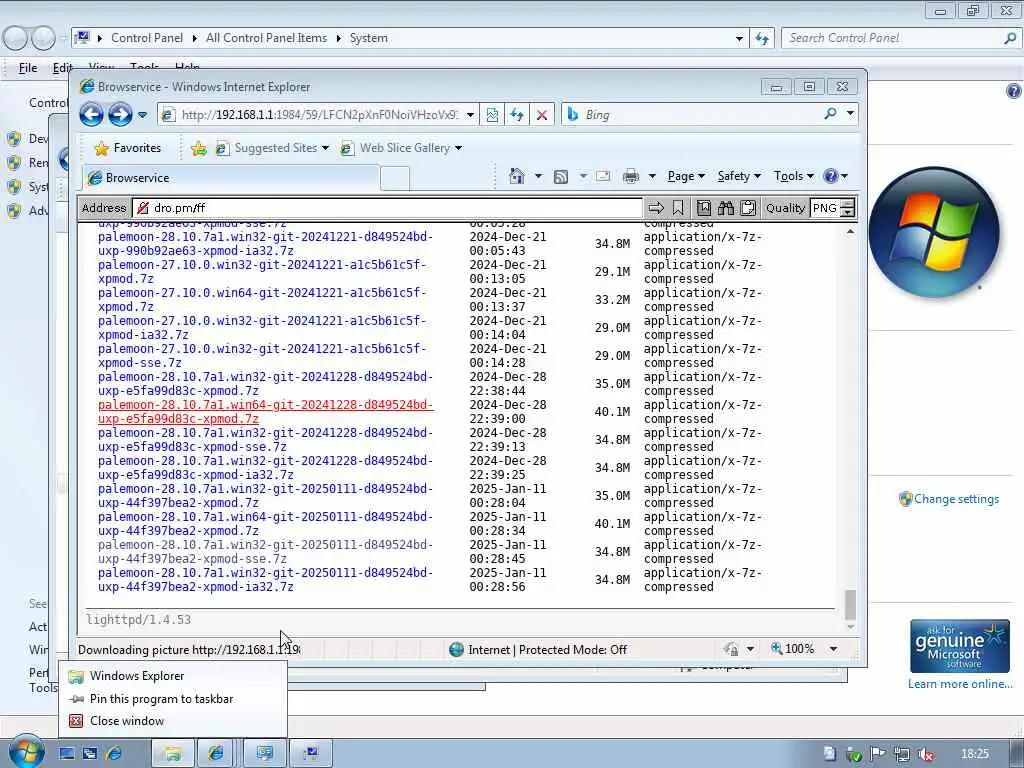Image resolution: width=1024 pixels, height=768 pixels.
Task: Click Windows Explorer folder taskbar button
Action: 172,754
